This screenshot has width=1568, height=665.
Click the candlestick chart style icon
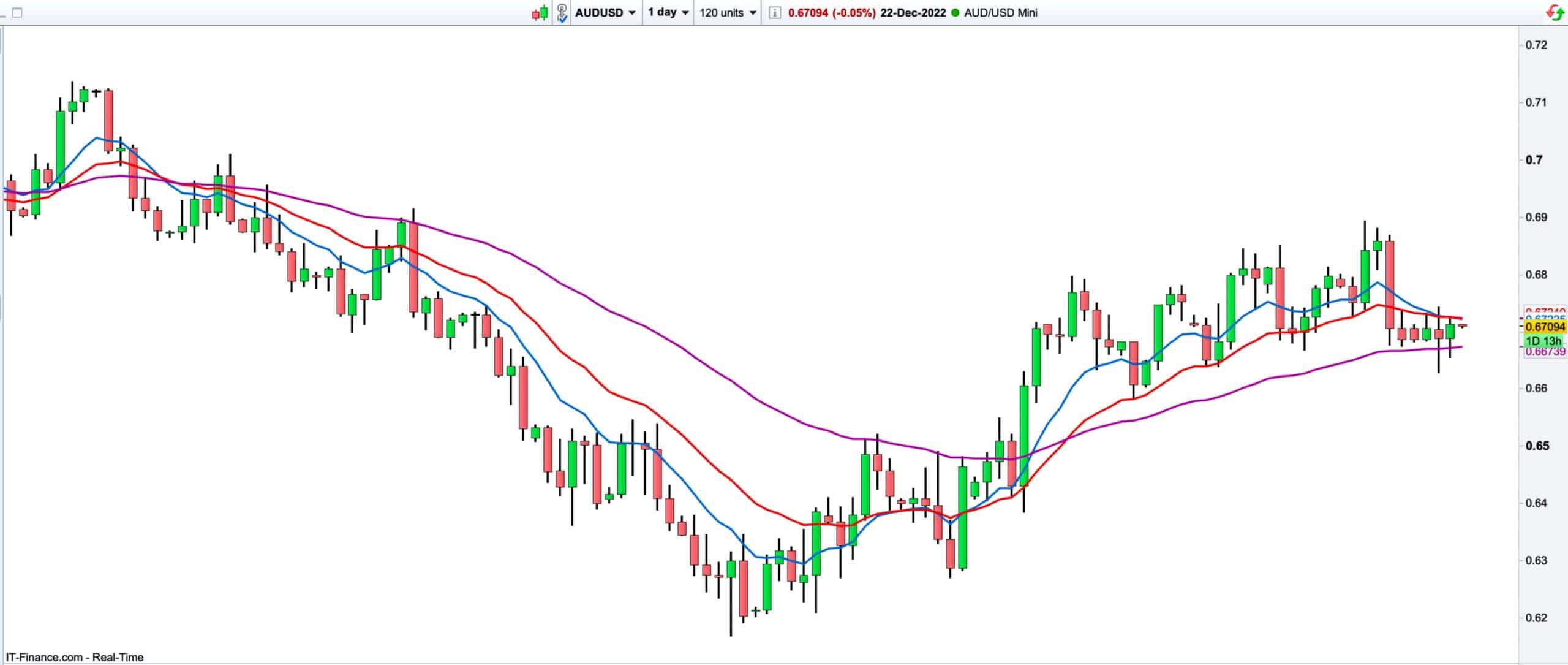click(x=539, y=13)
